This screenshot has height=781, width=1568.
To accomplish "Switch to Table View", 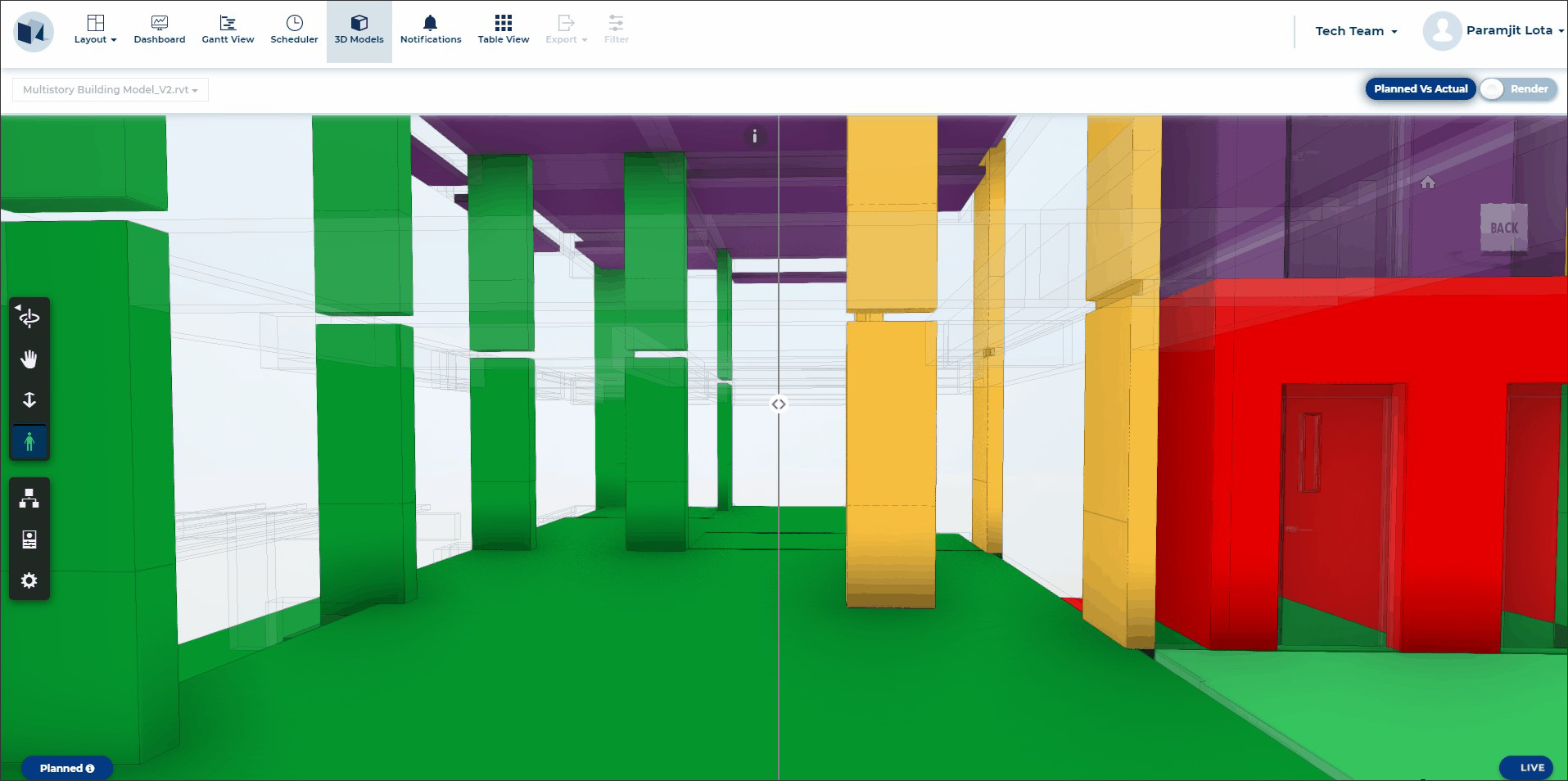I will tap(504, 30).
